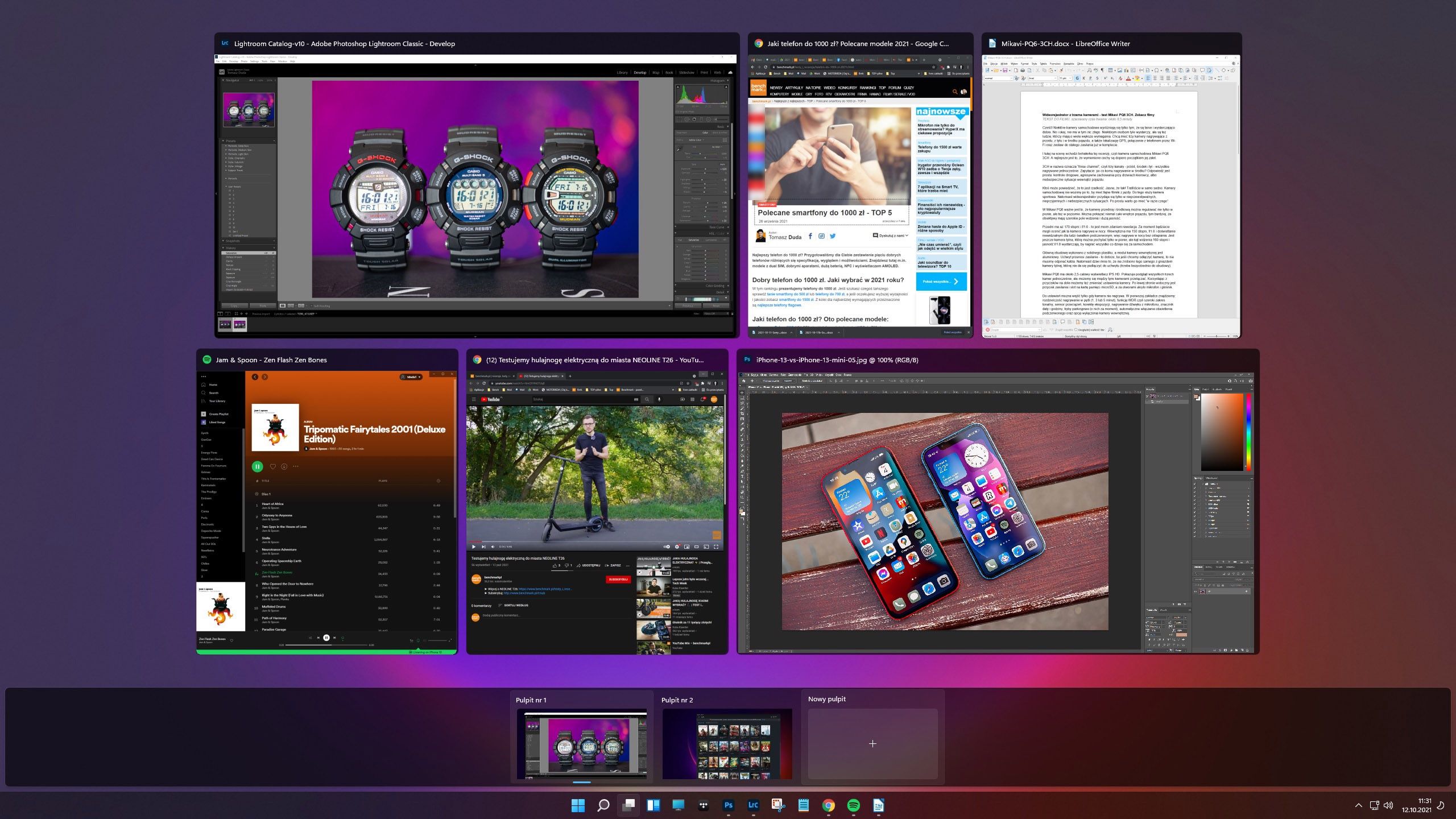Viewport: 1456px width, 819px height.
Task: Click Facebook share icon on benchmark article
Action: click(810, 236)
